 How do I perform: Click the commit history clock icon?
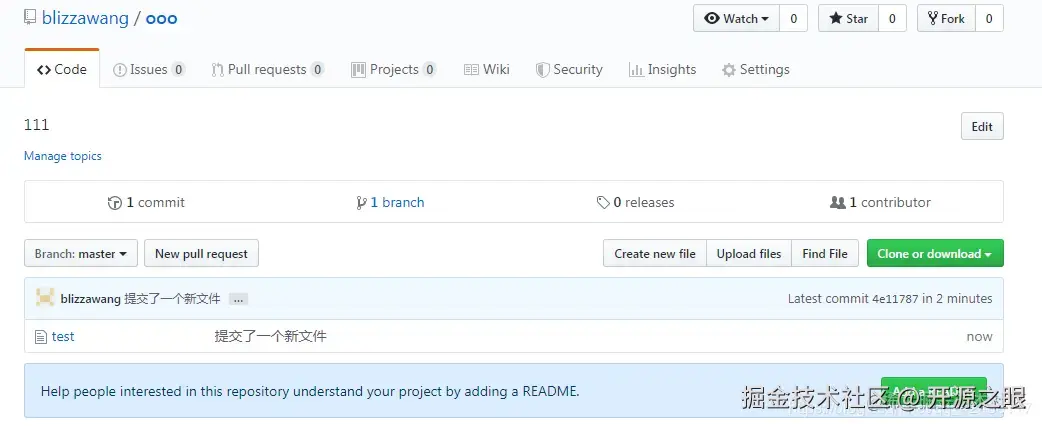coord(115,203)
